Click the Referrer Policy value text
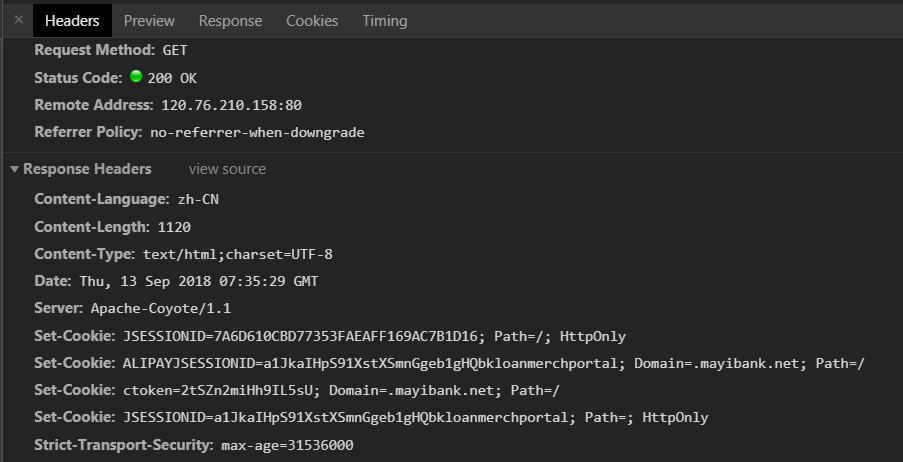This screenshot has height=462, width=903. coord(257,132)
